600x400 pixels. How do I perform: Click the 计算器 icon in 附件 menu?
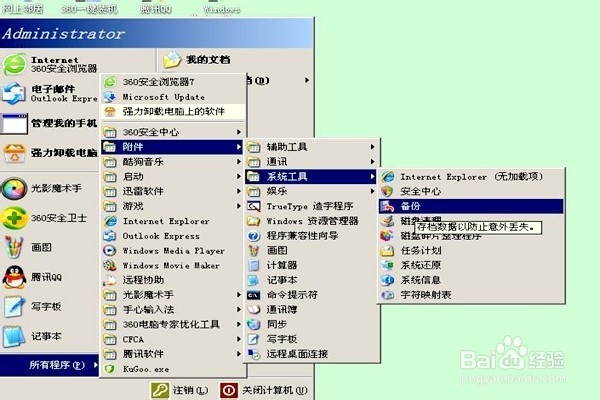point(254,265)
